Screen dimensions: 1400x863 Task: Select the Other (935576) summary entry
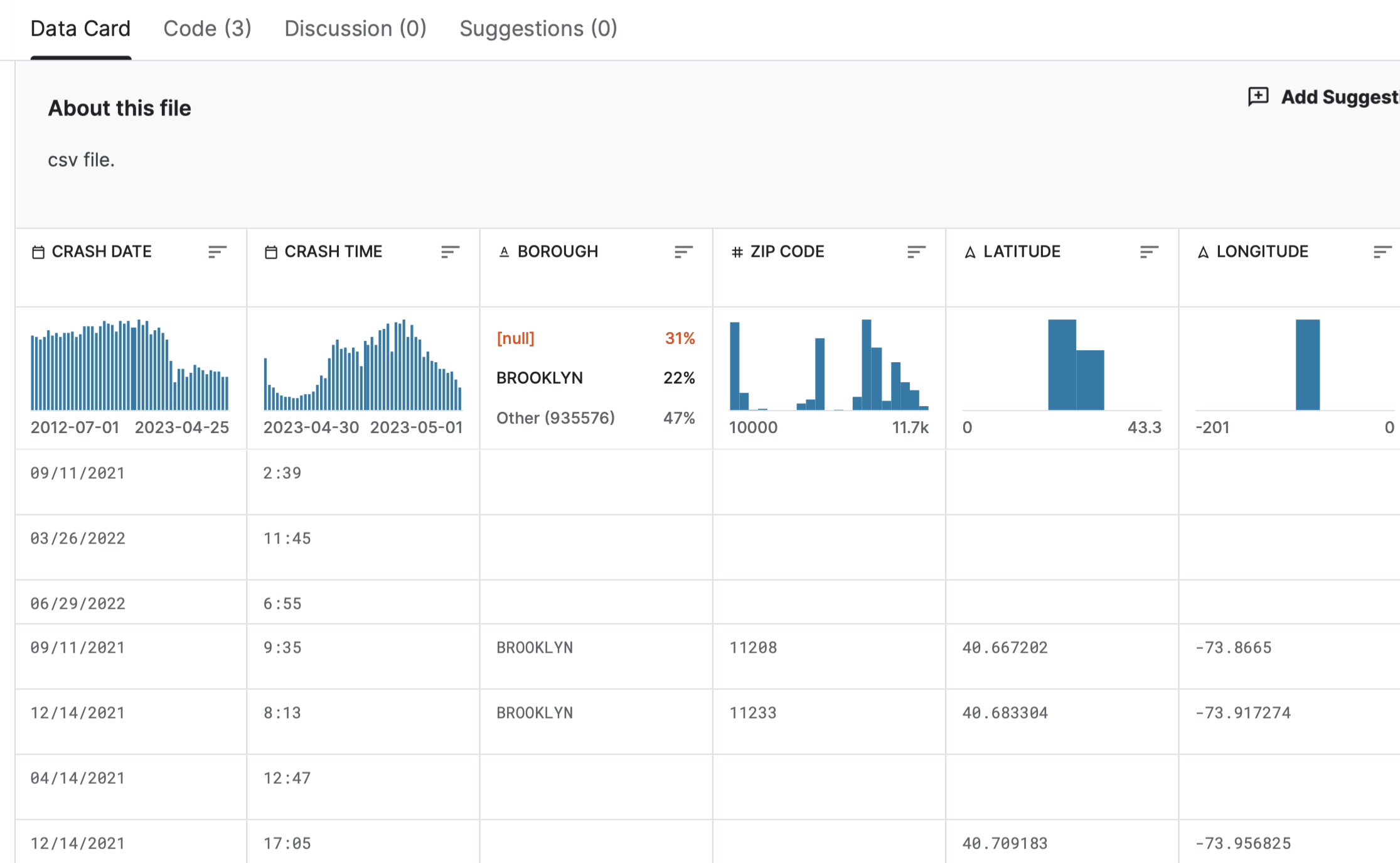click(x=596, y=418)
